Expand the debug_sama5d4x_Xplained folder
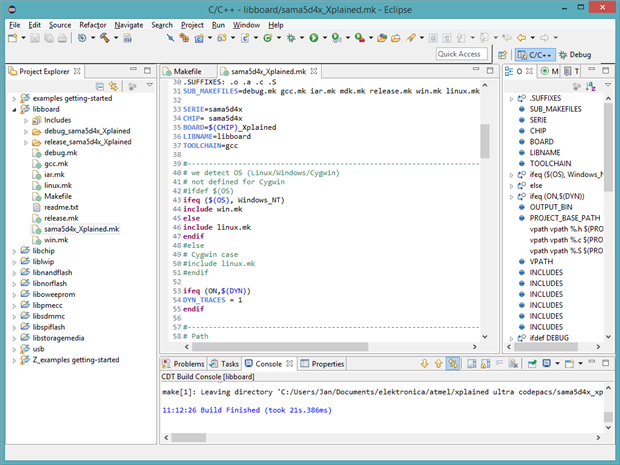 (x=25, y=131)
